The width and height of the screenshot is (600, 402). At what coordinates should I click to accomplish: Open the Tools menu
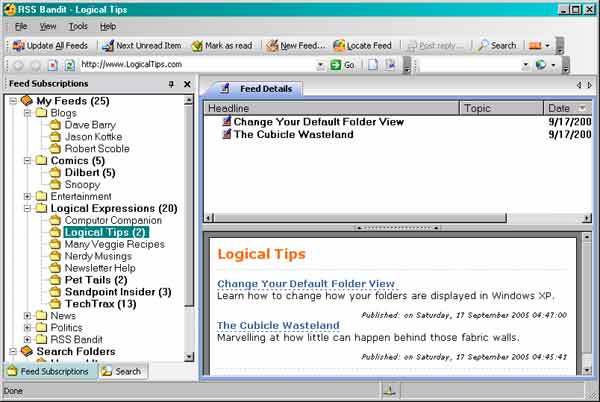(78, 26)
